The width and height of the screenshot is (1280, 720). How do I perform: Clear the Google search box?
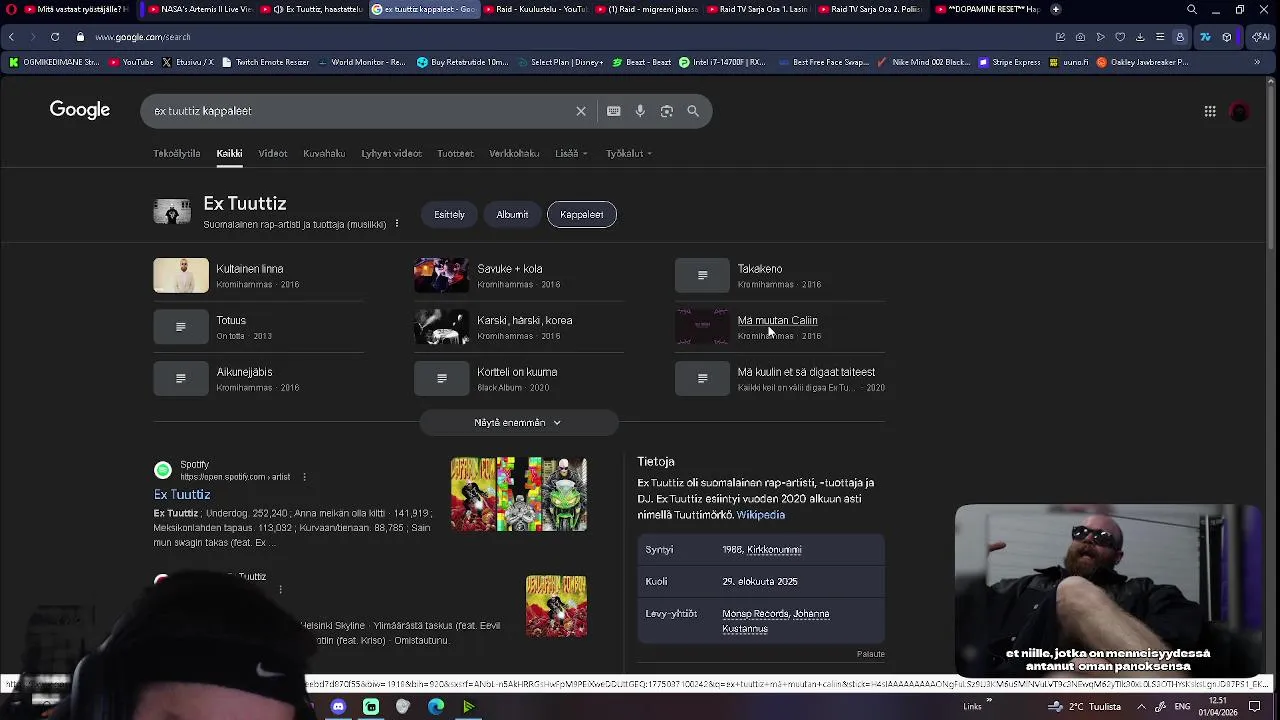click(x=581, y=111)
